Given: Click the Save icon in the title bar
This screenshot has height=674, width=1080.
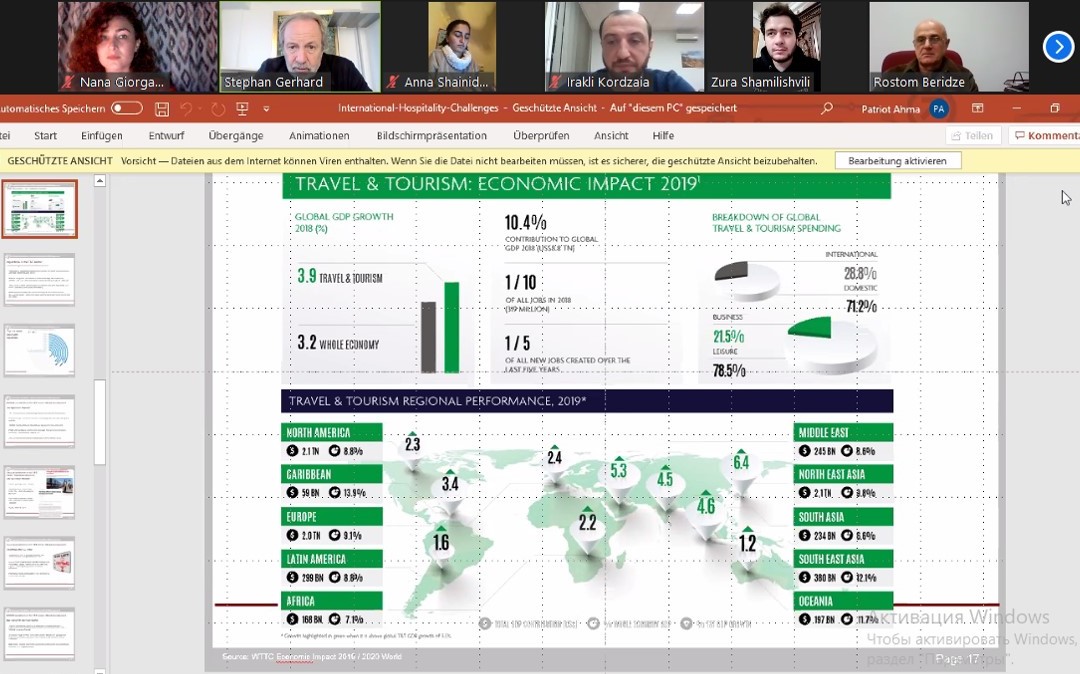Looking at the screenshot, I should click(162, 108).
